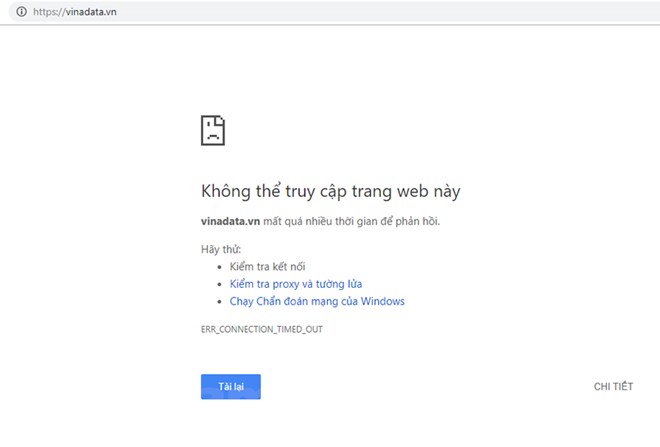Click the sad page error icon

coord(213,130)
